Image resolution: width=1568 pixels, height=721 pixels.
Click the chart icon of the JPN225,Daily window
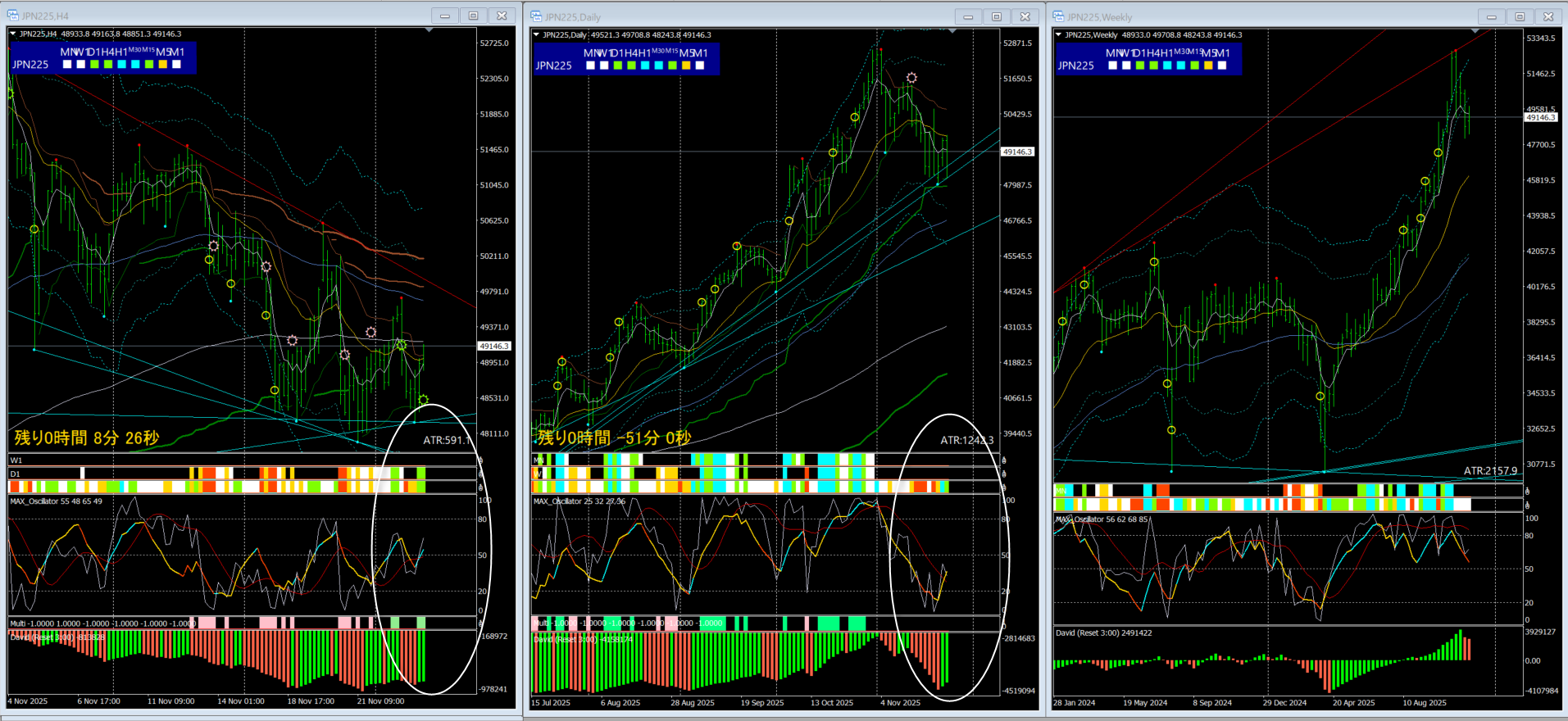point(536,16)
